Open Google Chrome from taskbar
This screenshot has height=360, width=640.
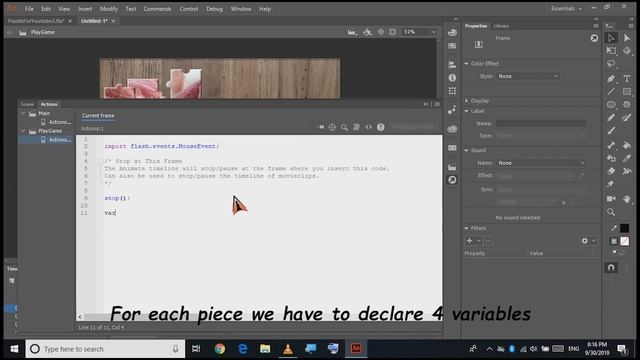220,349
